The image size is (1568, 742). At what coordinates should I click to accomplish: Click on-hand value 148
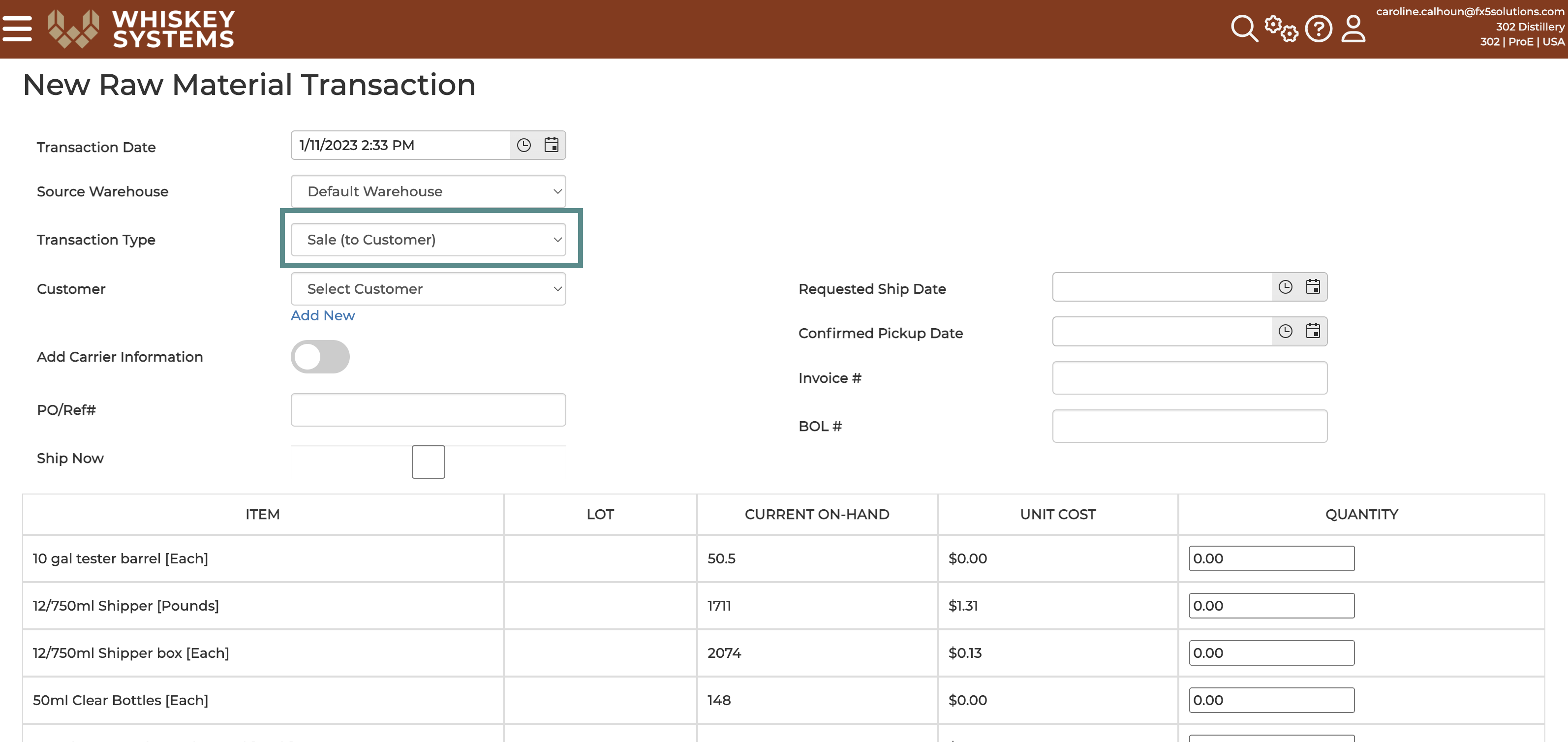click(x=719, y=700)
